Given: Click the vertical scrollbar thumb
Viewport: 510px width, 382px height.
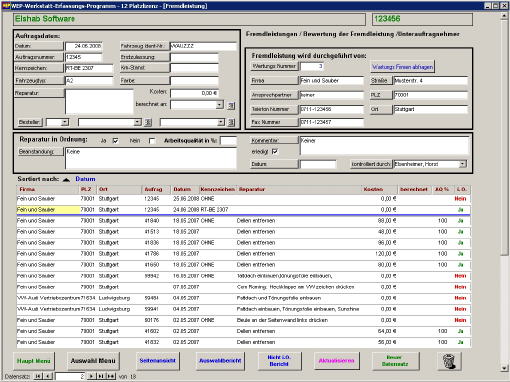Looking at the screenshot, I should click(x=504, y=138).
